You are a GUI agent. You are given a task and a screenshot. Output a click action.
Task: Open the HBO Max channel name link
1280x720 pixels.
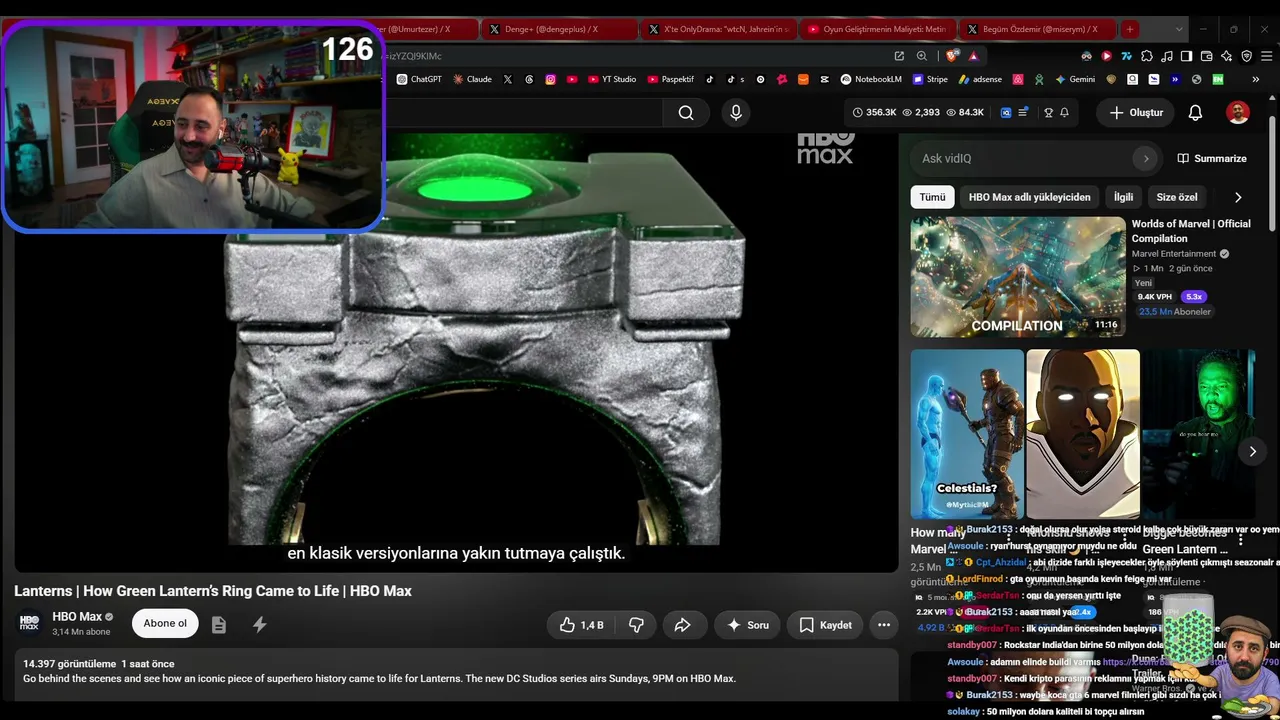77,617
